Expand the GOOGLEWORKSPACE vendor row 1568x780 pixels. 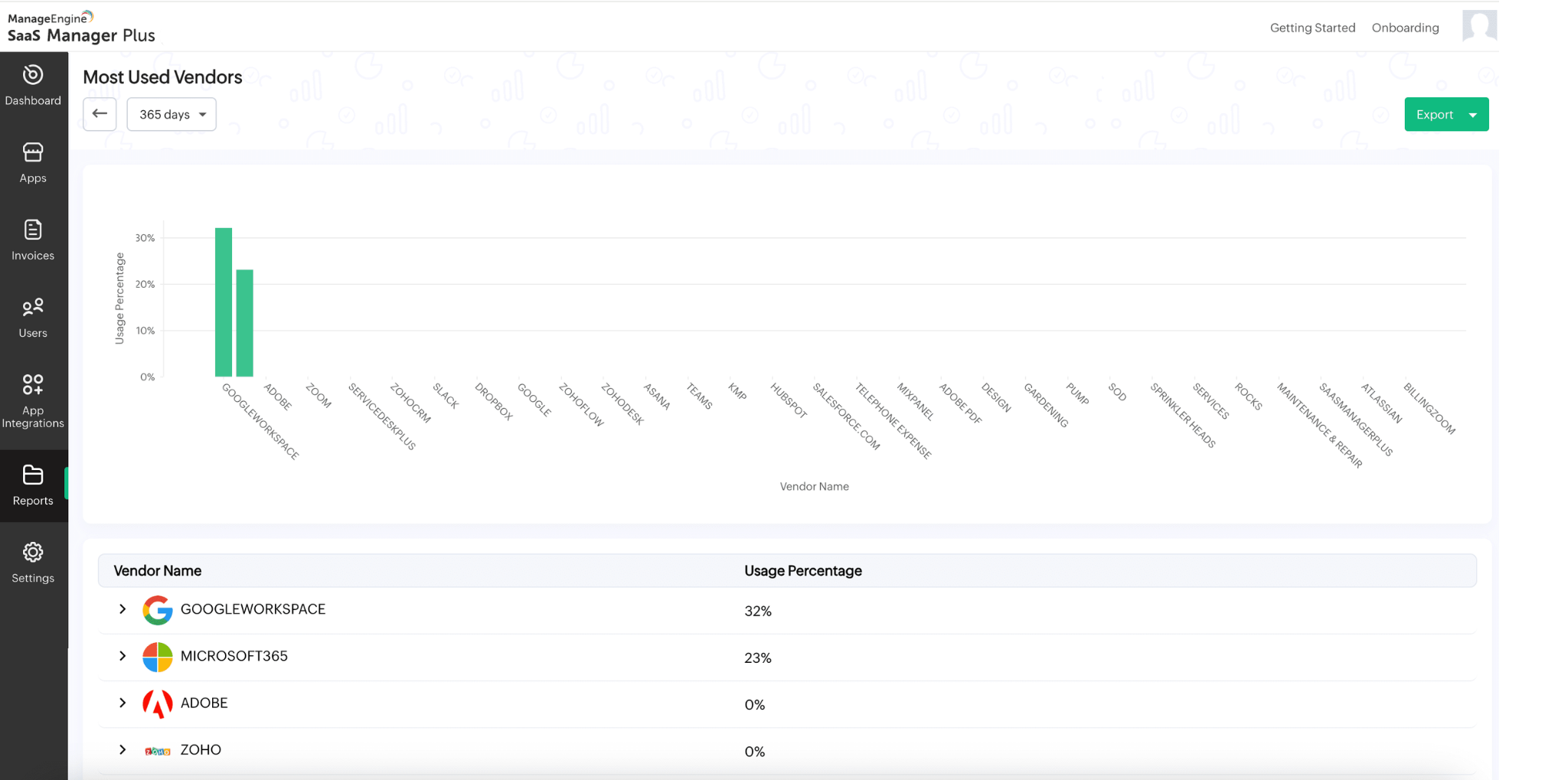[x=122, y=609]
